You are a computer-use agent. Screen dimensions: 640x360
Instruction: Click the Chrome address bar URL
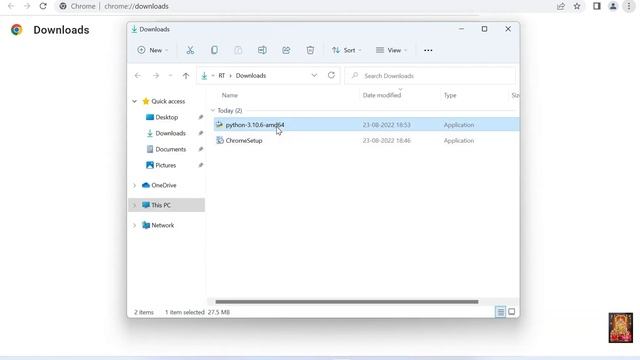136,7
